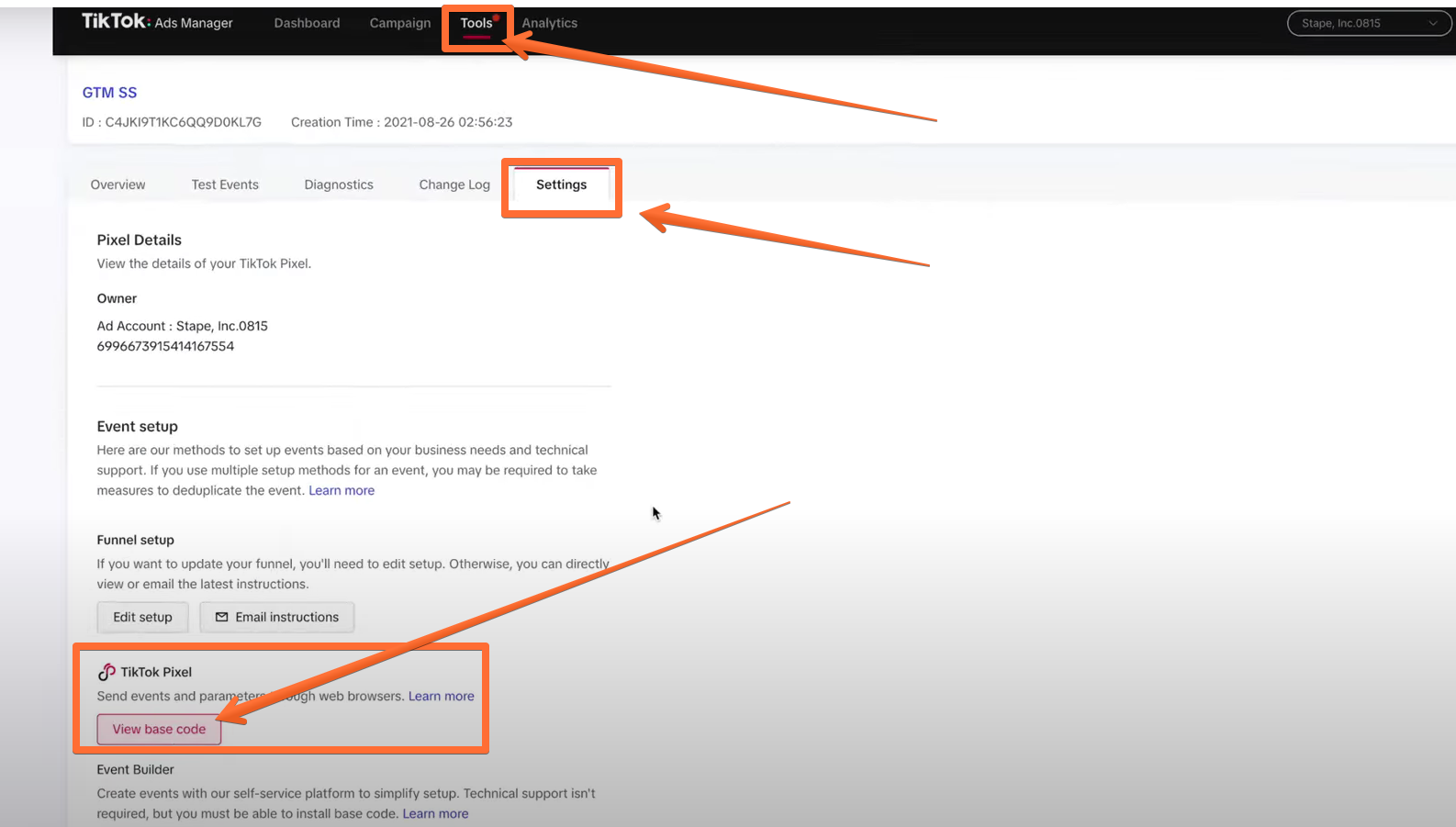Click the Email instructions button
Image resolution: width=1456 pixels, height=827 pixels.
pyautogui.click(x=277, y=617)
